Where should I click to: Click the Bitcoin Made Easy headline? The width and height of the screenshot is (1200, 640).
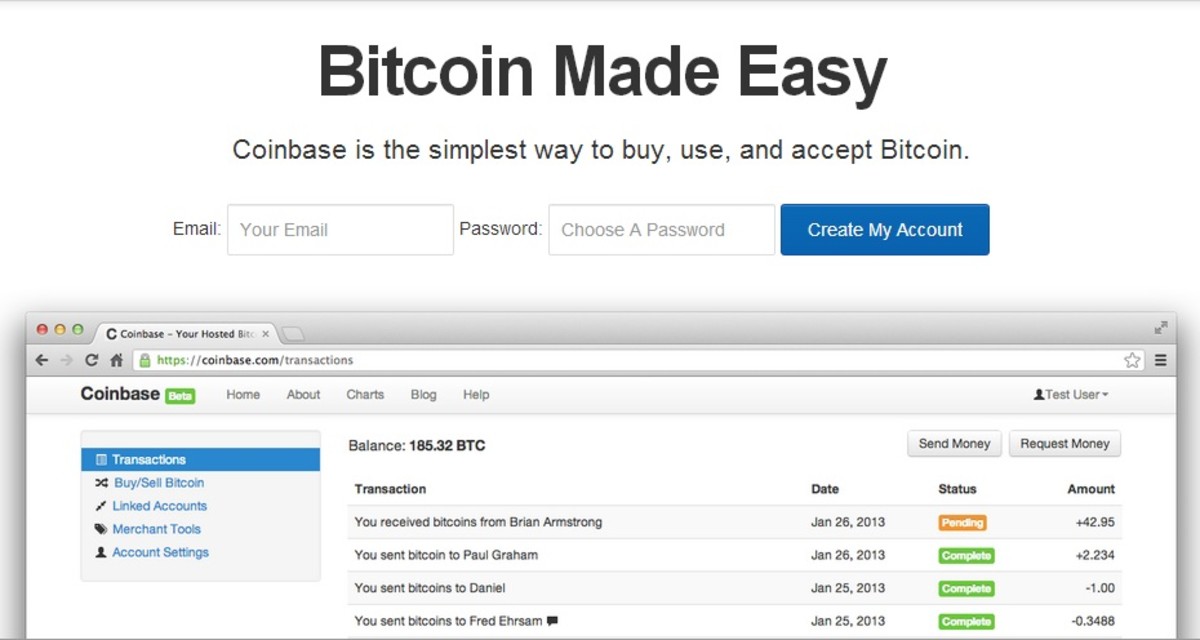coord(602,72)
